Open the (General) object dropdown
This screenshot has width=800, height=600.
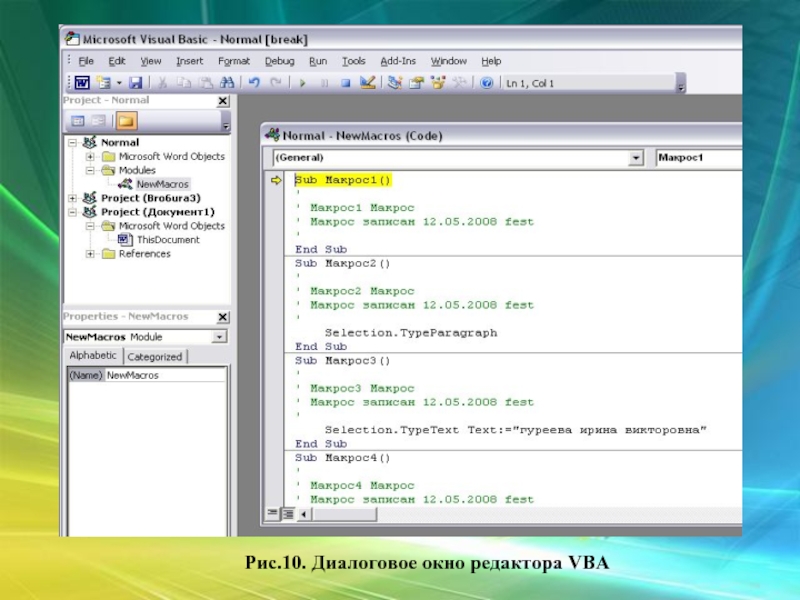pos(636,158)
